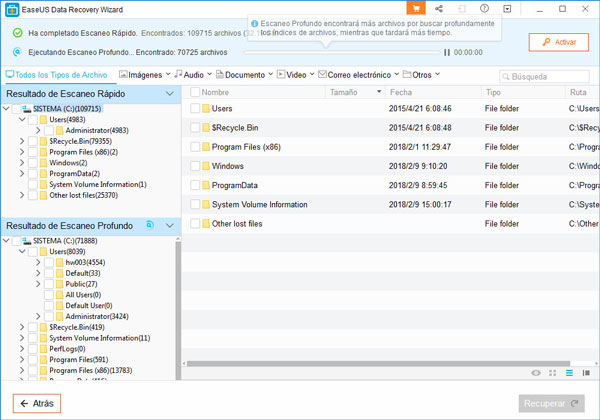Screen dimensions: 600x420
Task: Toggle the select-all checkbox beside Nombre
Action: tap(195, 92)
